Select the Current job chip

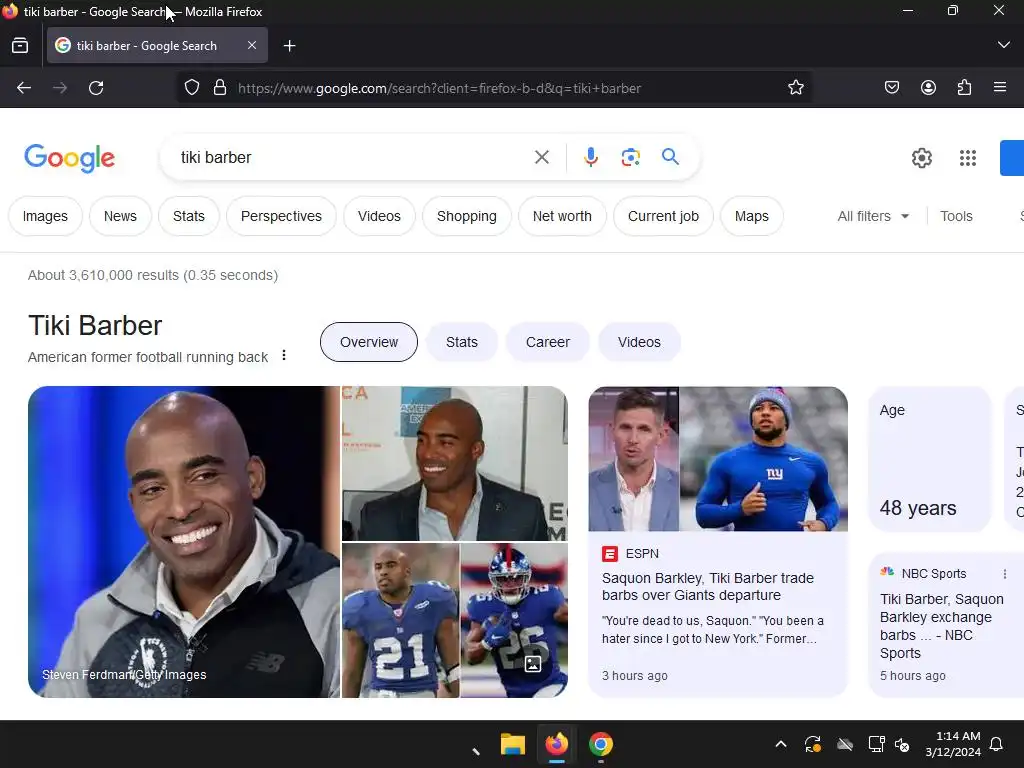point(664,216)
